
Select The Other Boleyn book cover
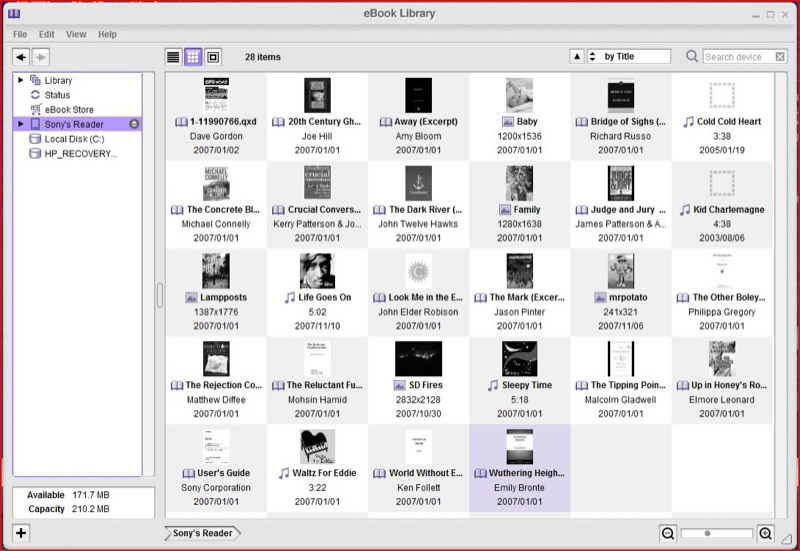722,271
